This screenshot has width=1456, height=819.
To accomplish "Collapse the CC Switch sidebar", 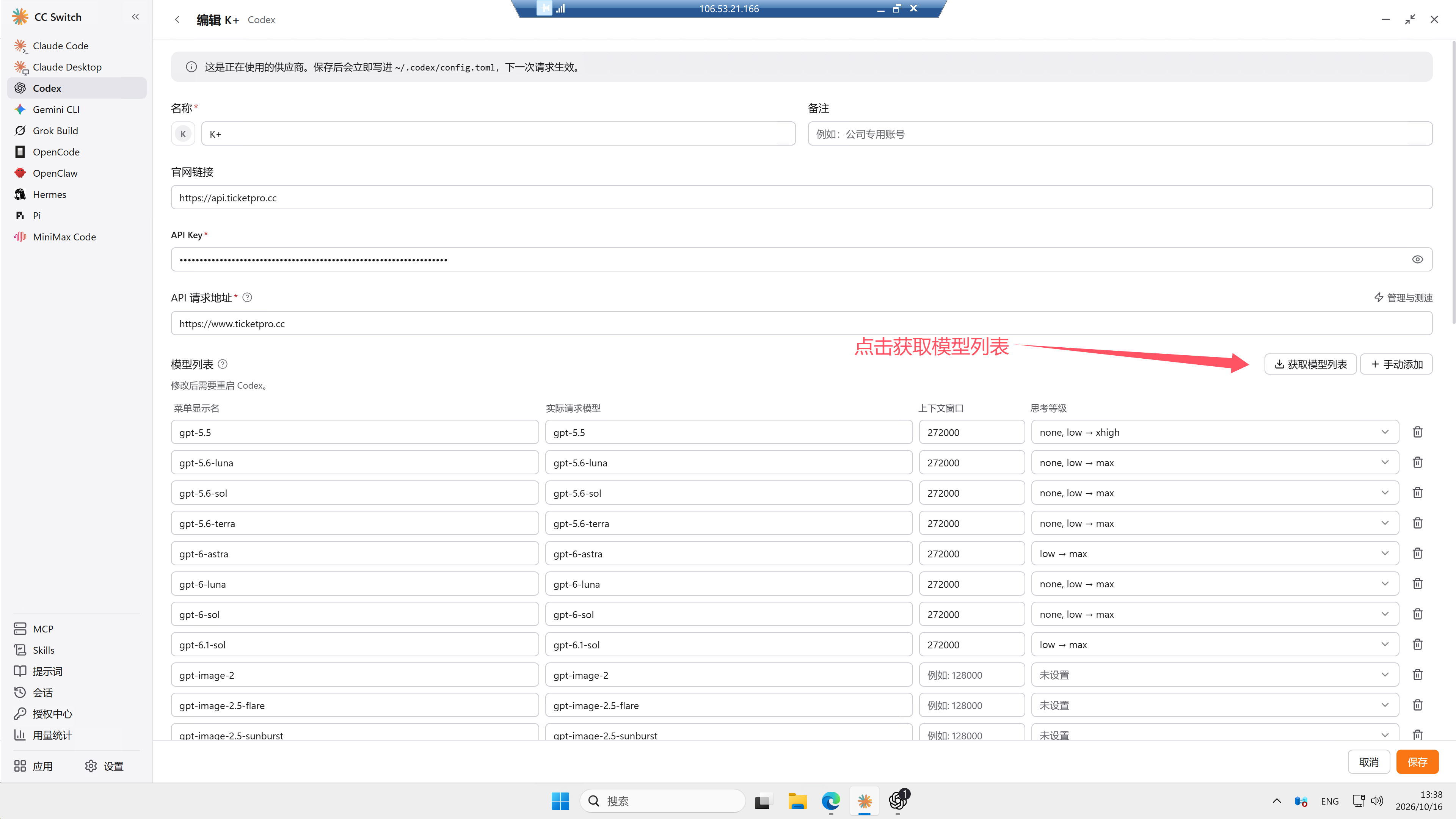I will pos(135,17).
